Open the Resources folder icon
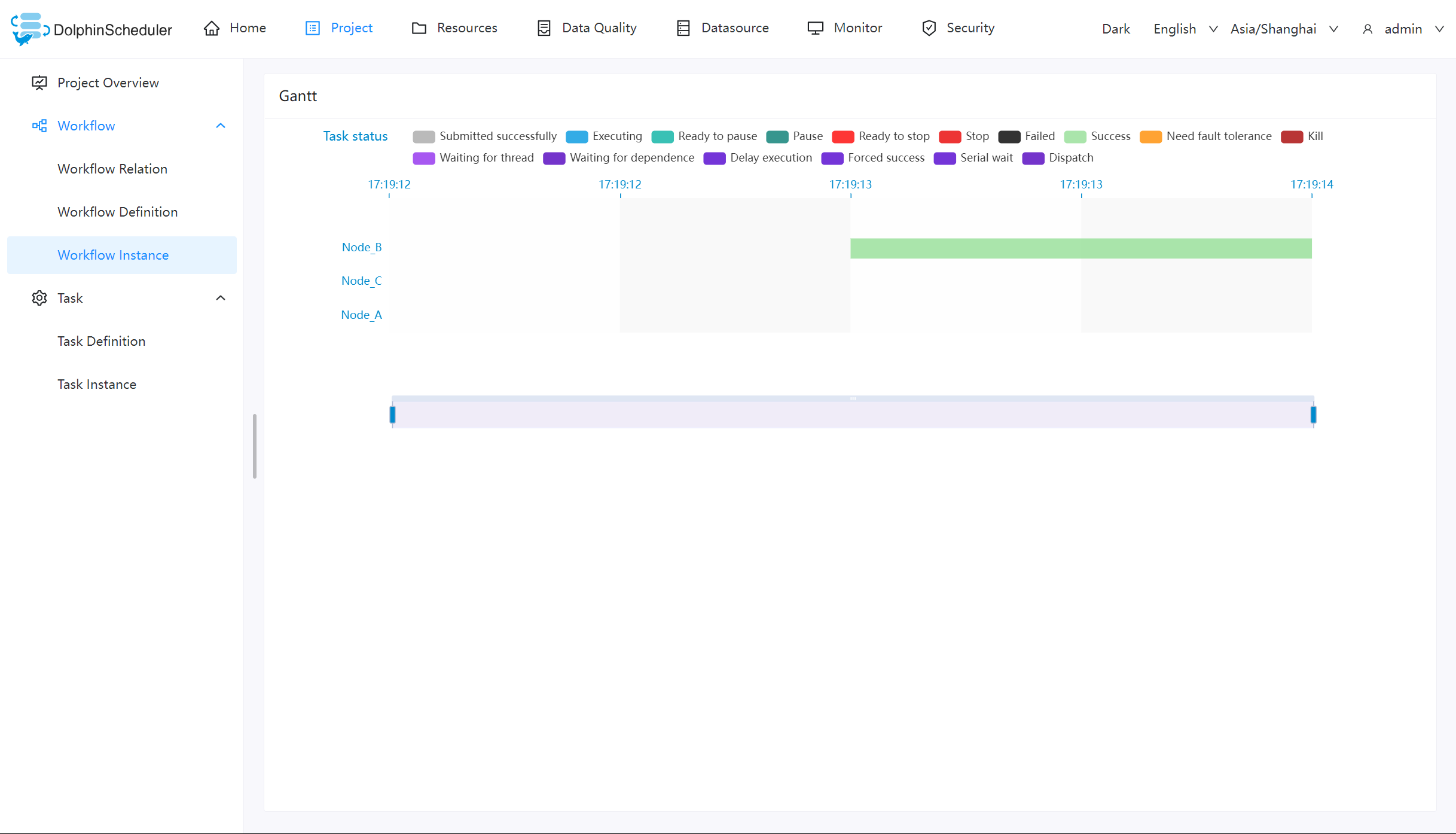The width and height of the screenshot is (1456, 834). [x=419, y=28]
